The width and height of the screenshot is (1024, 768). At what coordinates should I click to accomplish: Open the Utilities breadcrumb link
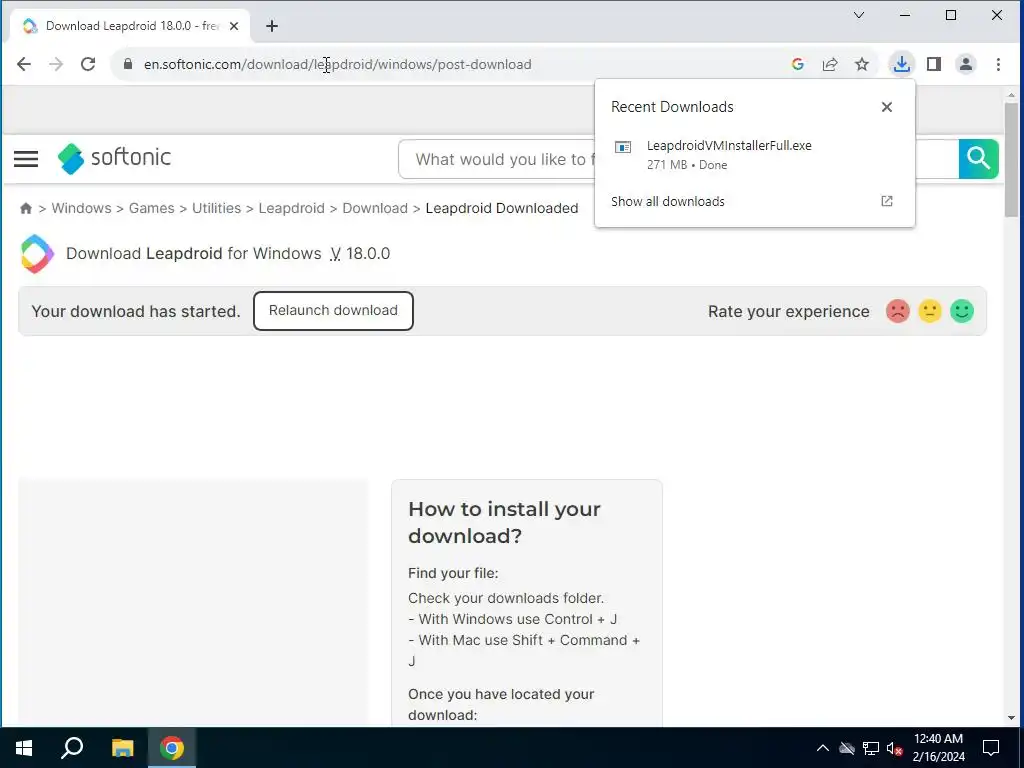pyautogui.click(x=216, y=208)
